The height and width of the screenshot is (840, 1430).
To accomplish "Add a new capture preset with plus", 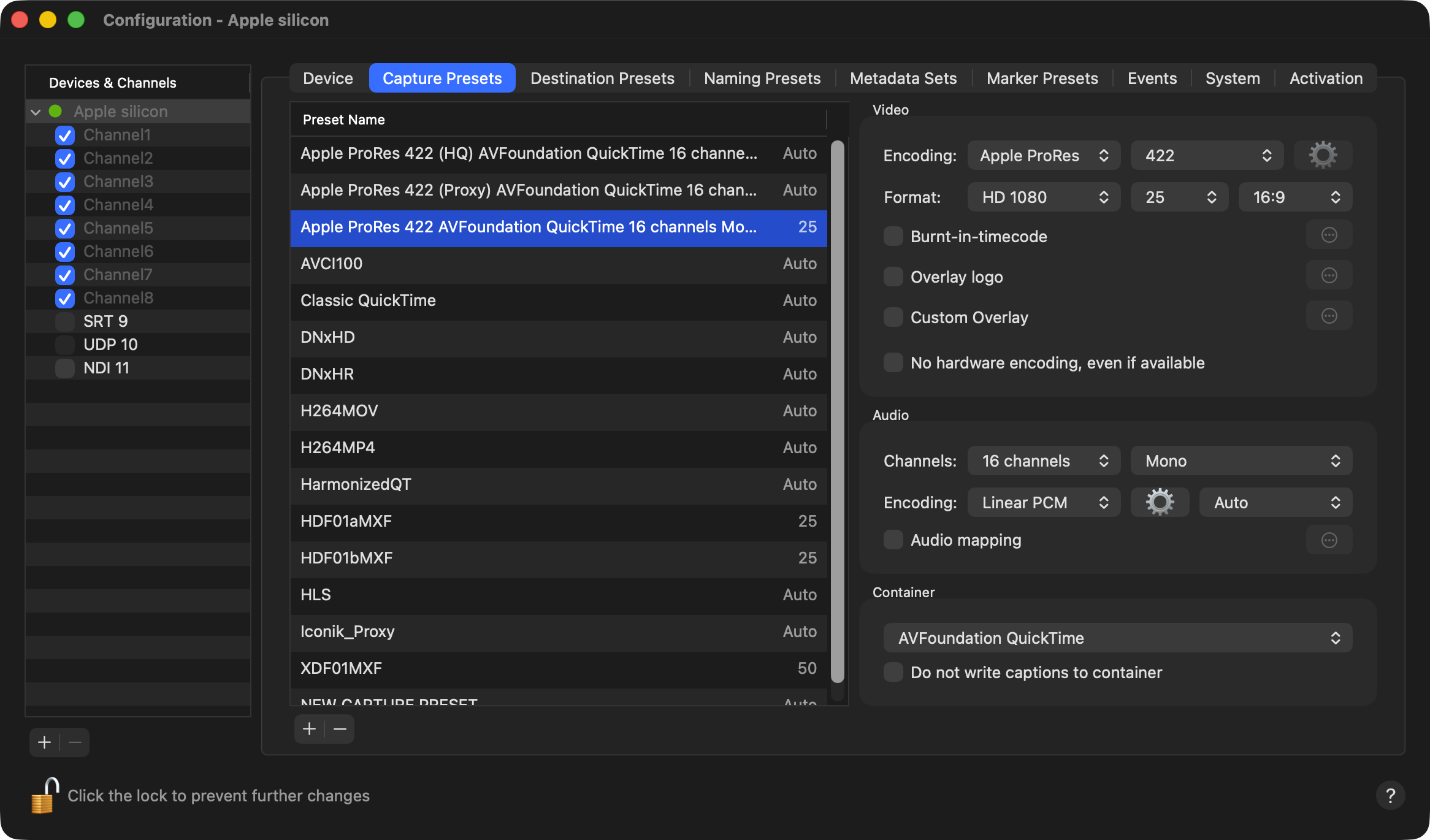I will [x=310, y=728].
